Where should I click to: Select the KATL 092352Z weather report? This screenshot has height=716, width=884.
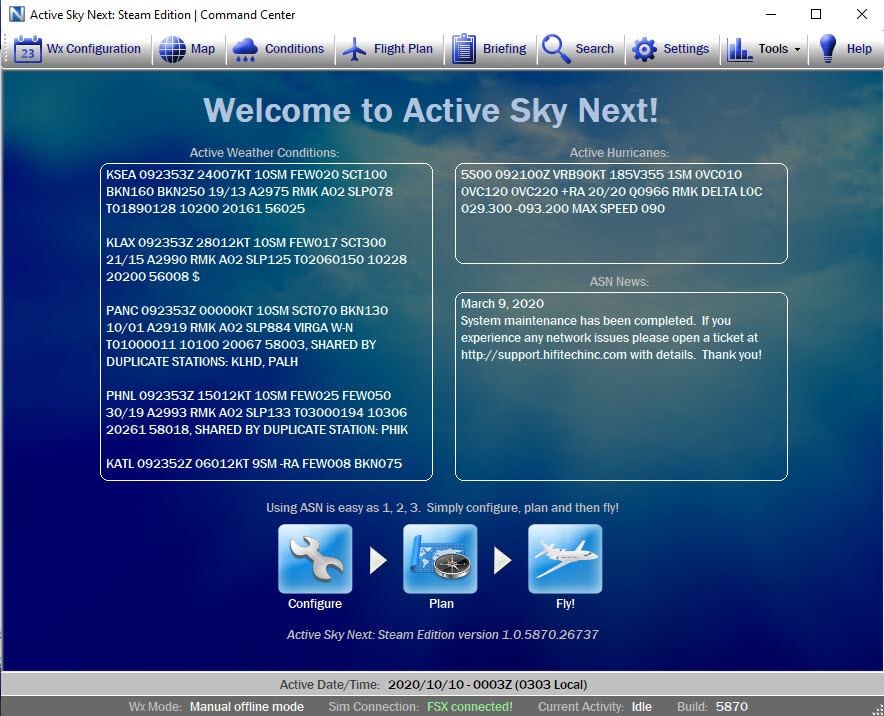point(254,463)
